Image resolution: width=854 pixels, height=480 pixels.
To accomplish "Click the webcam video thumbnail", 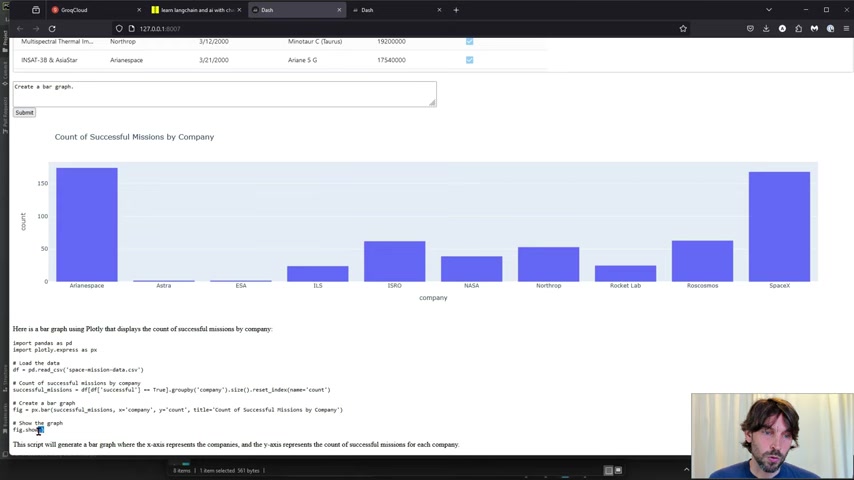I will point(772,436).
